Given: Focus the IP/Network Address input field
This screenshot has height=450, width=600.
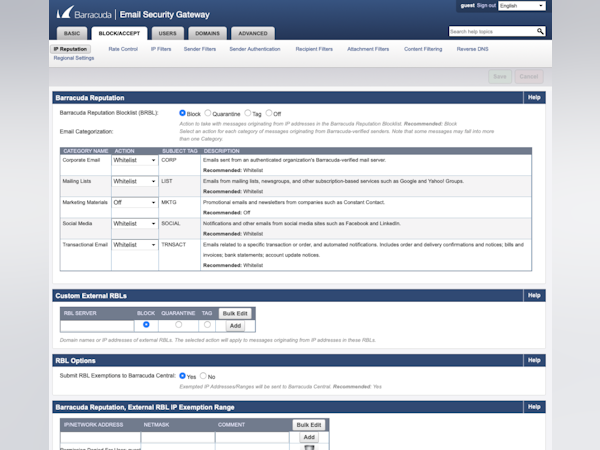Looking at the screenshot, I should point(100,437).
